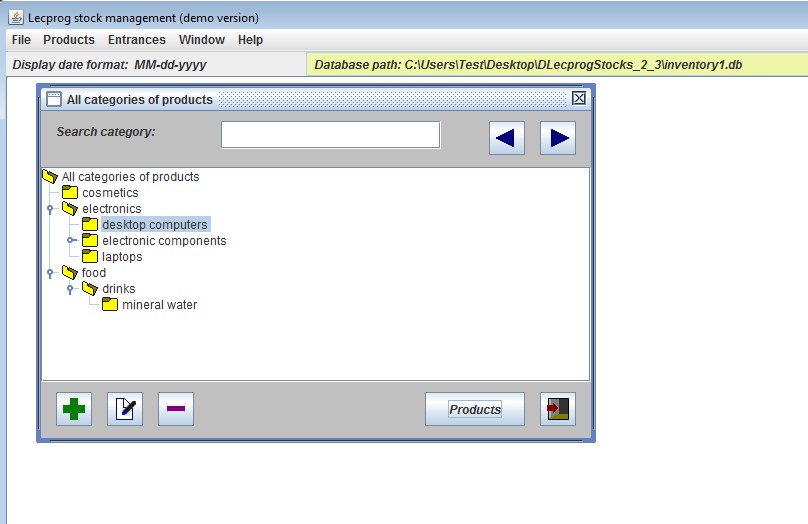Select the electronics category
Viewport: 808px width, 524px height.
112,209
